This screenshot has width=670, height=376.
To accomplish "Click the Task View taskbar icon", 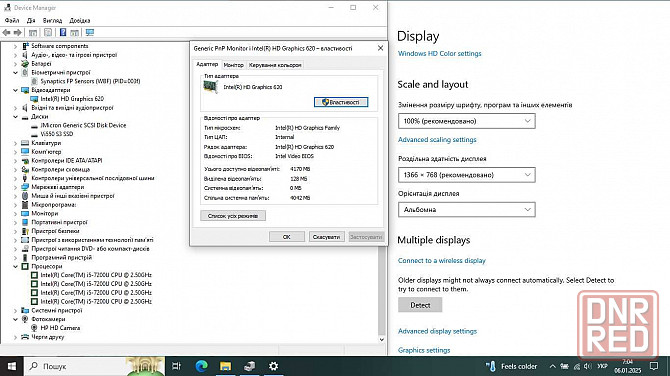I will [176, 366].
